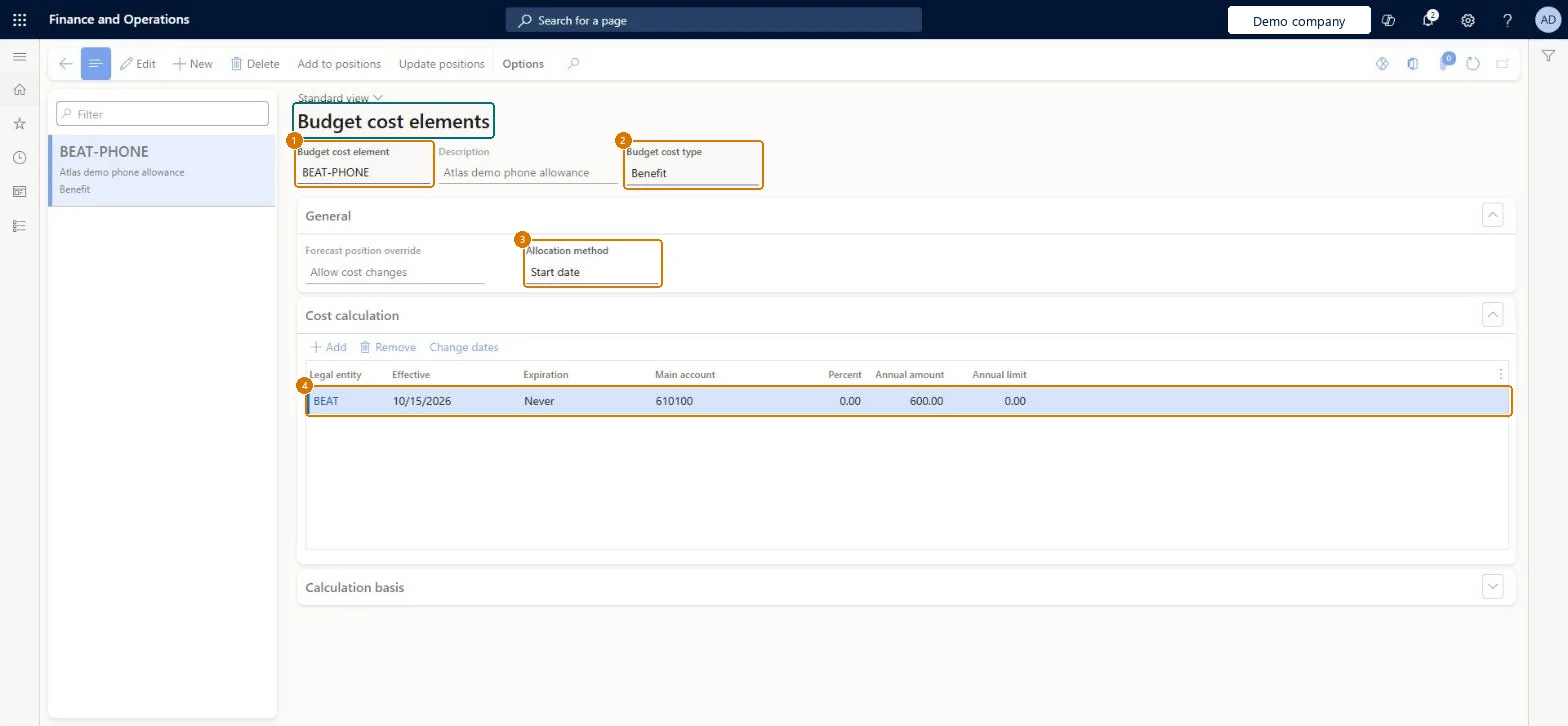Image resolution: width=1568 pixels, height=726 pixels.
Task: Open the Budget cost type dropdown
Action: (x=693, y=173)
